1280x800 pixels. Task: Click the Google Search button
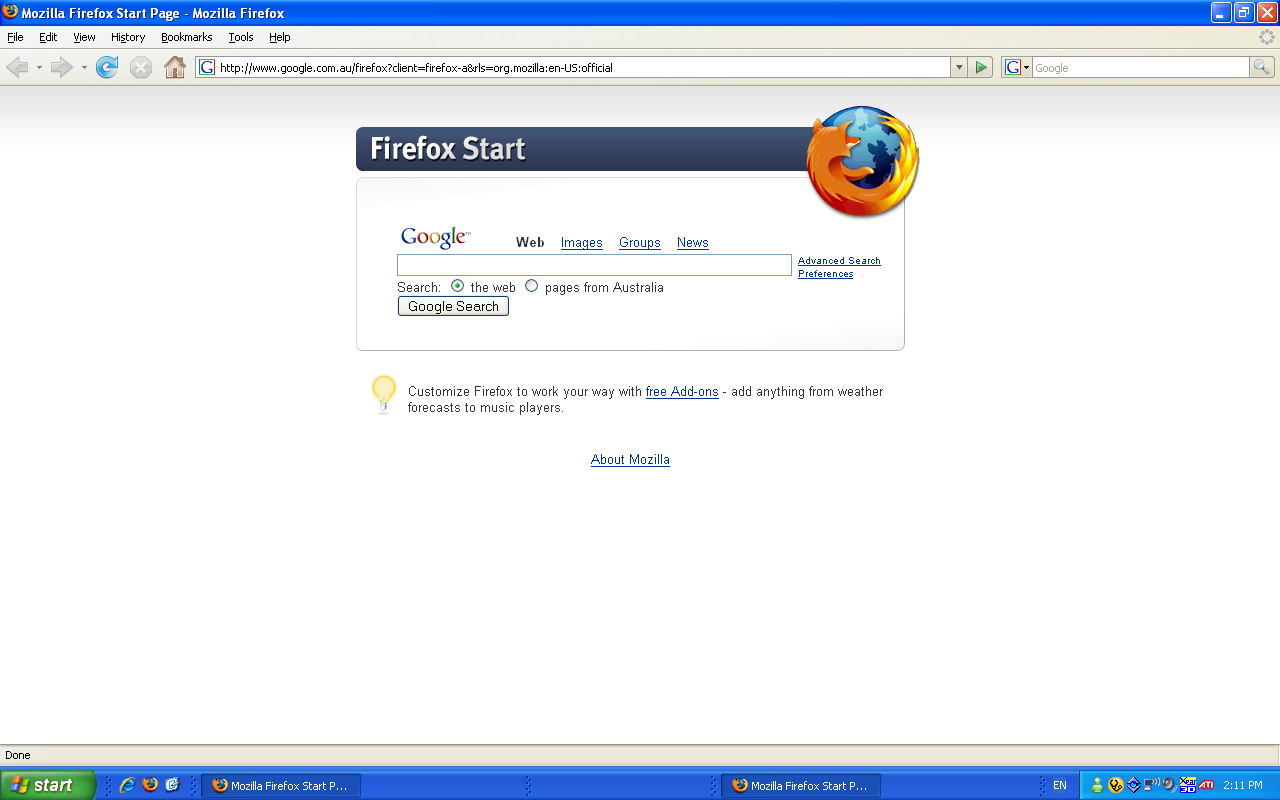pos(453,307)
